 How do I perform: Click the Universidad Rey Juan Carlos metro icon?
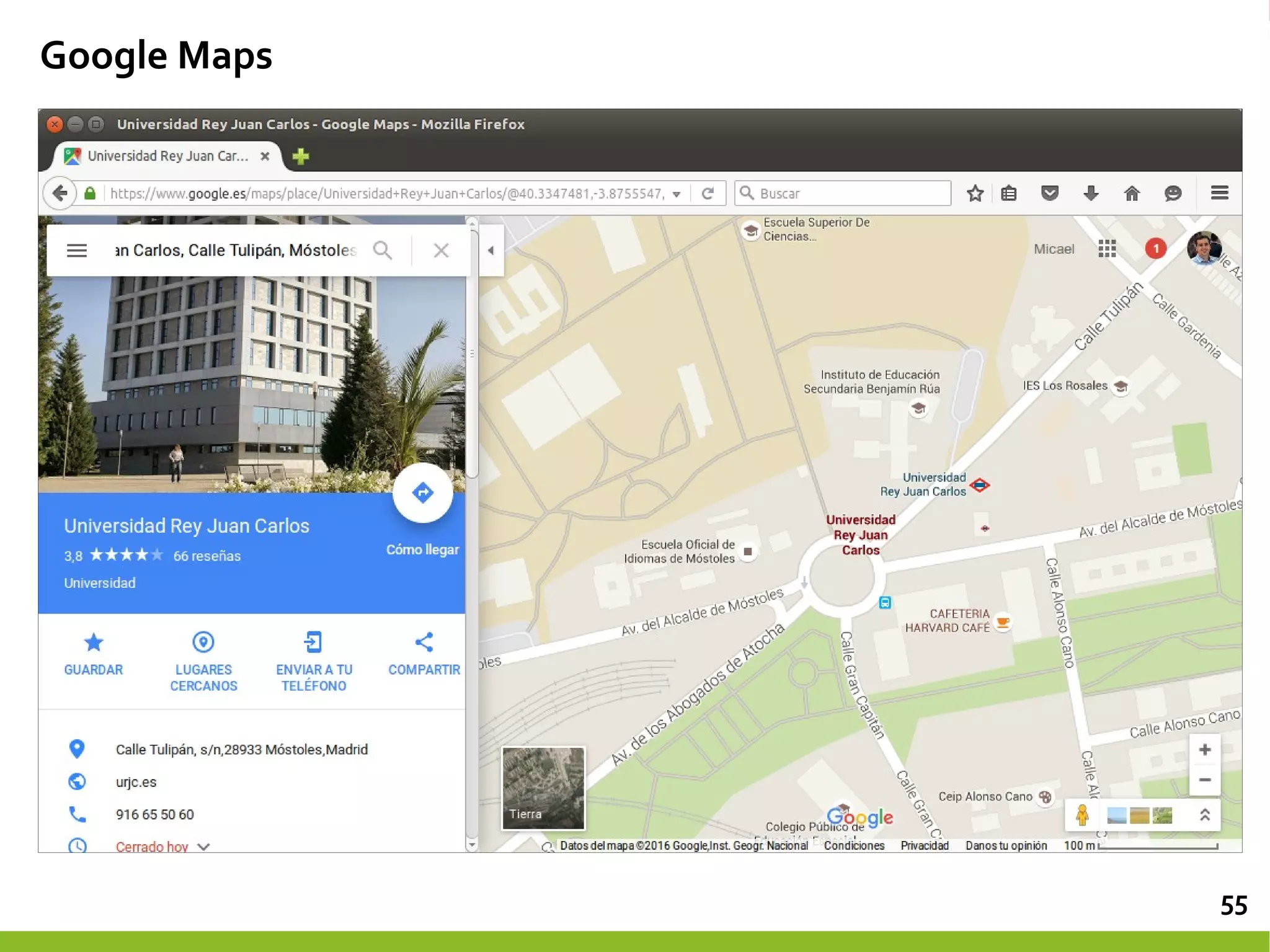coord(980,485)
